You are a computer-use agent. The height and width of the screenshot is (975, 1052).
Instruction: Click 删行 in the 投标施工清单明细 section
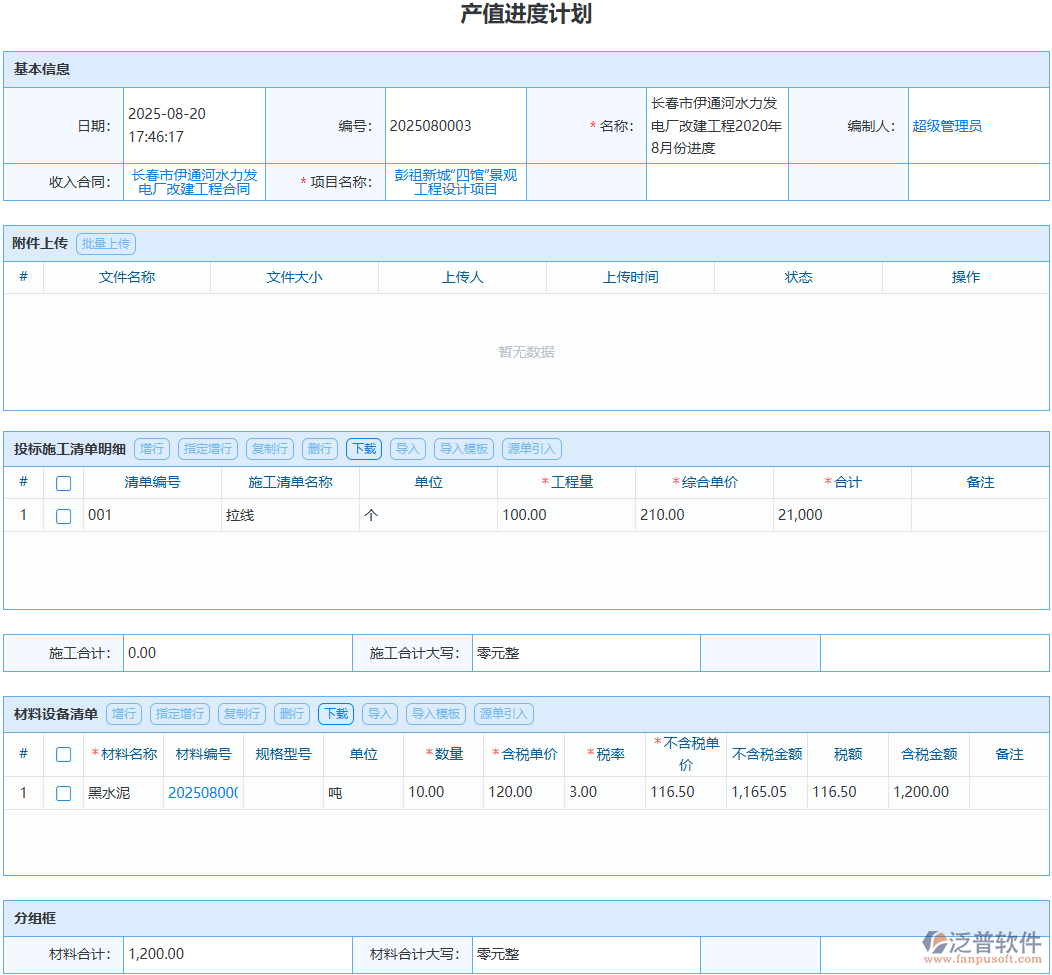[319, 448]
